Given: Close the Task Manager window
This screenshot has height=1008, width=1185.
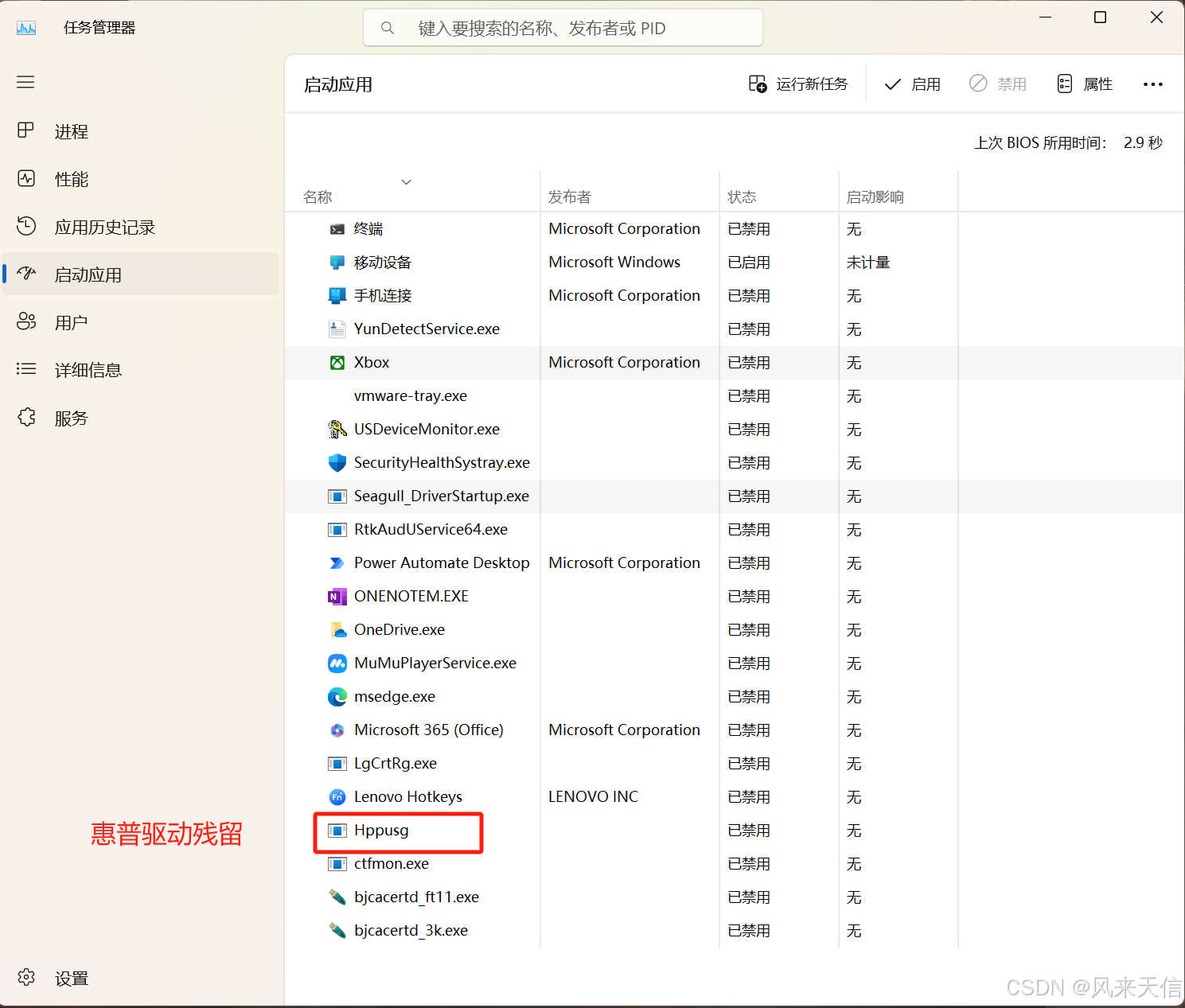Looking at the screenshot, I should [x=1156, y=18].
